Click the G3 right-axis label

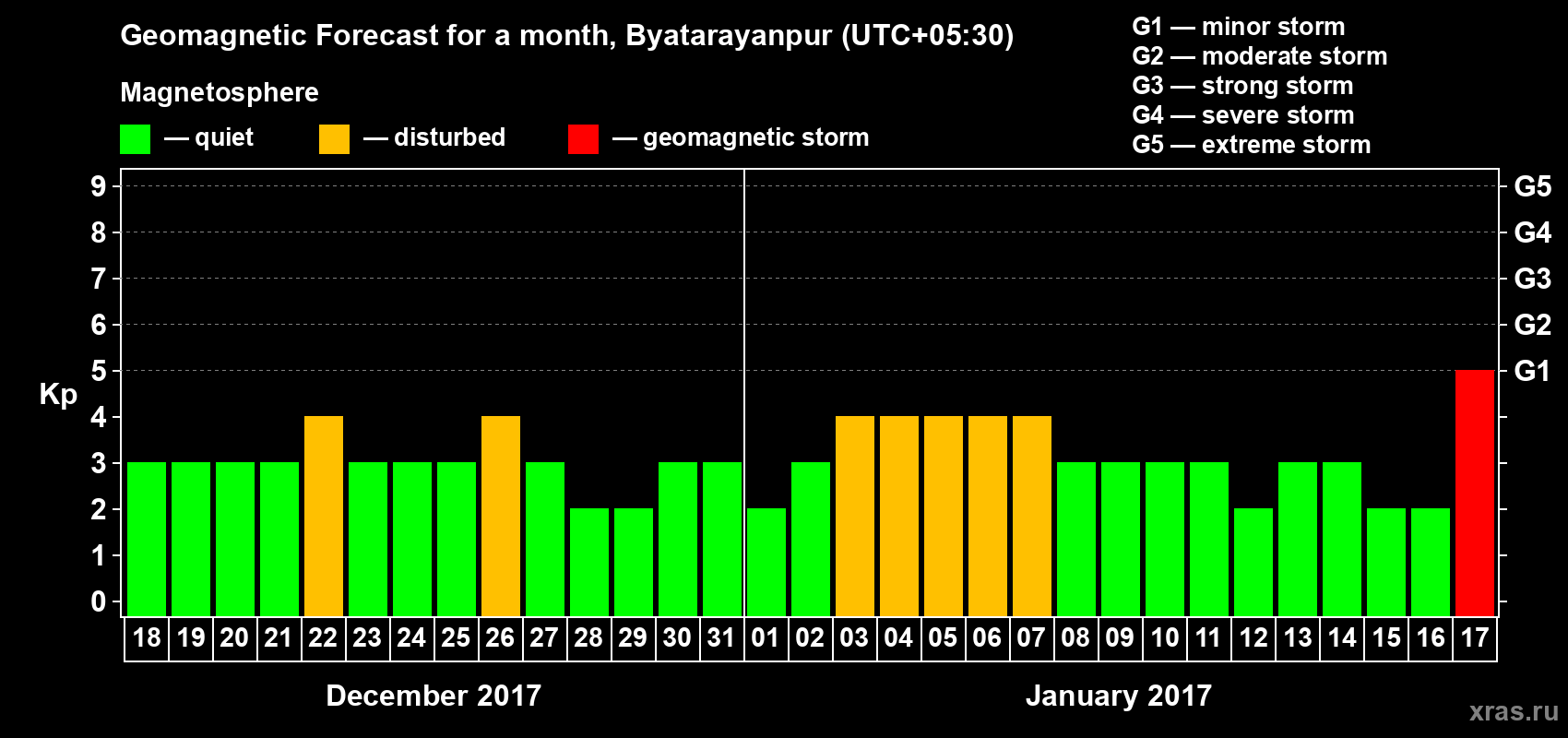(x=1533, y=279)
